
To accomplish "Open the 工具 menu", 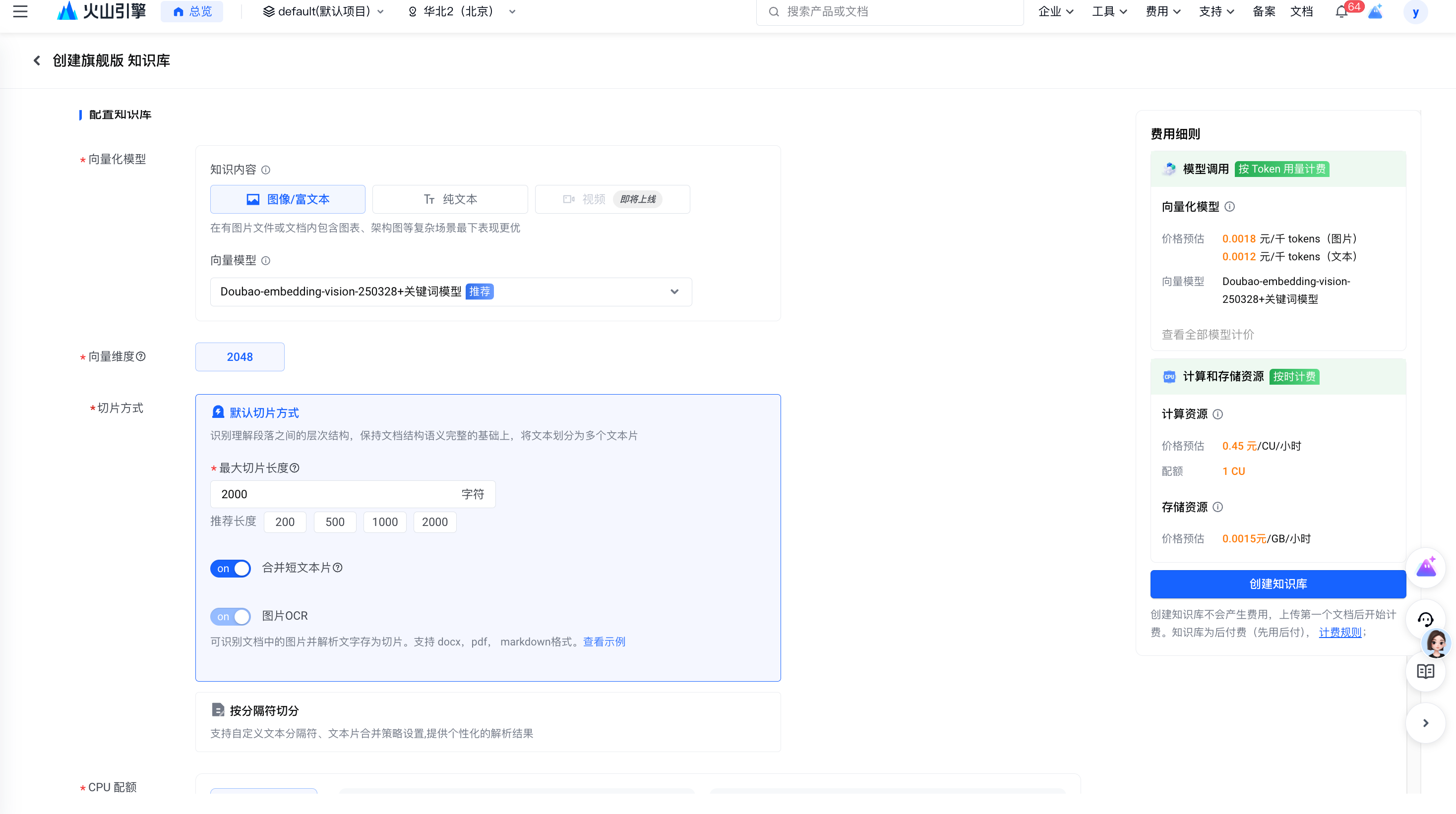I will (x=1108, y=11).
